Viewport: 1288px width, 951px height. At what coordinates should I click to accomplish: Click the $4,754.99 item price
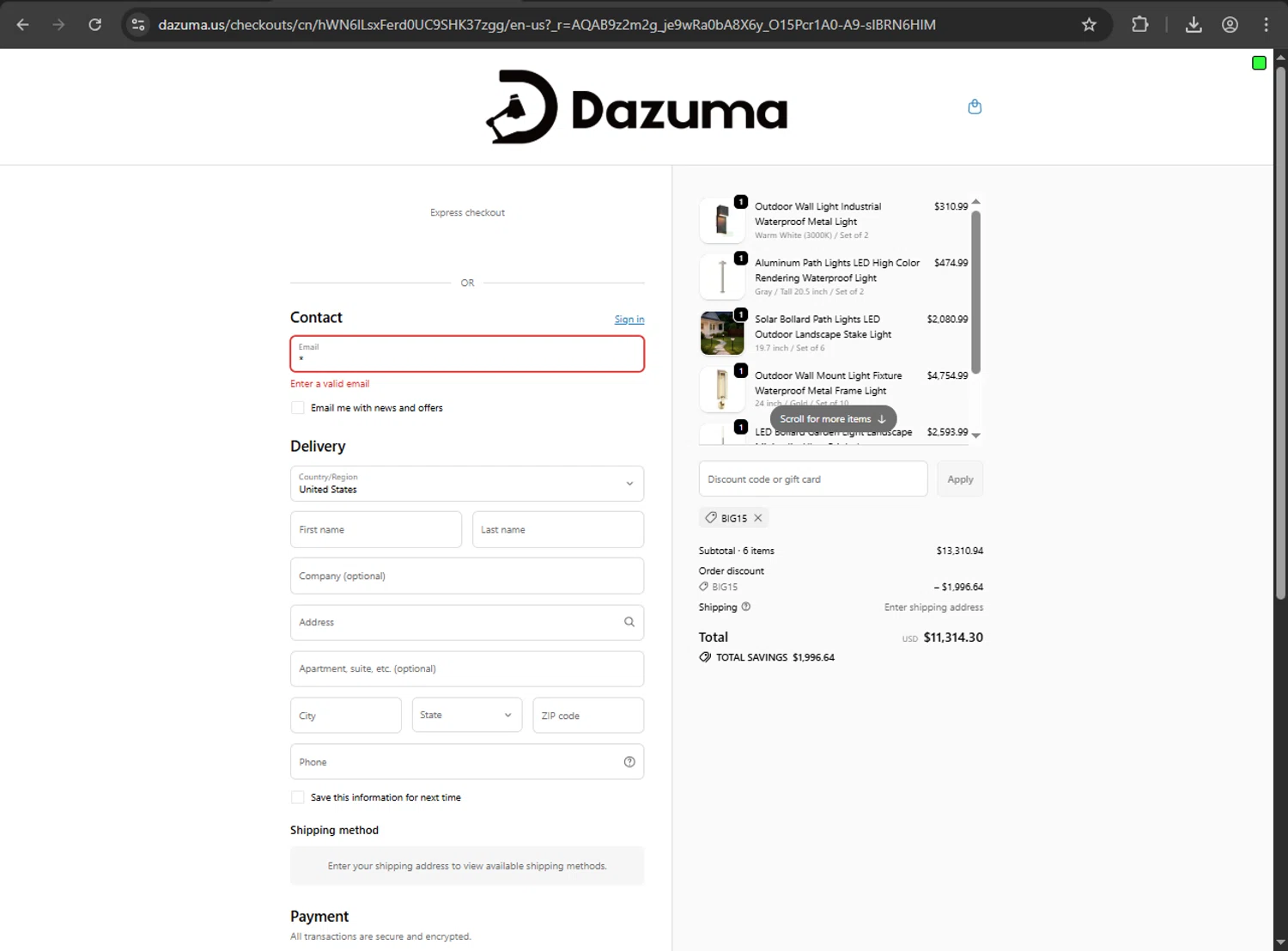947,375
